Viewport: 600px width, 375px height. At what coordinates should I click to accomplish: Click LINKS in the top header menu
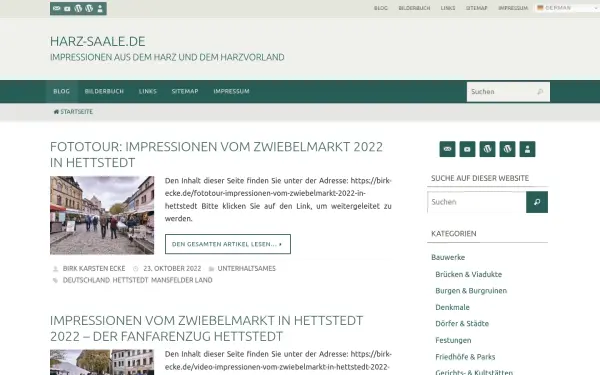[448, 8]
